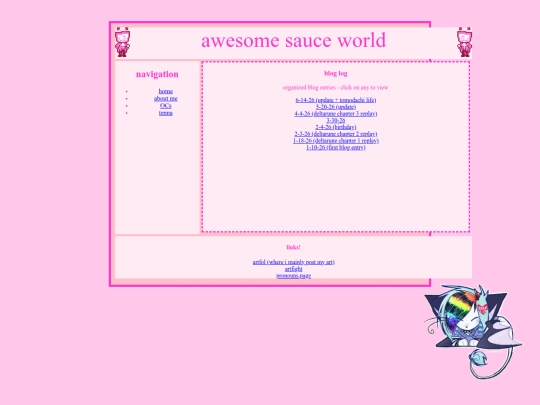Open the about me link
The width and height of the screenshot is (540, 405).
[x=166, y=98]
